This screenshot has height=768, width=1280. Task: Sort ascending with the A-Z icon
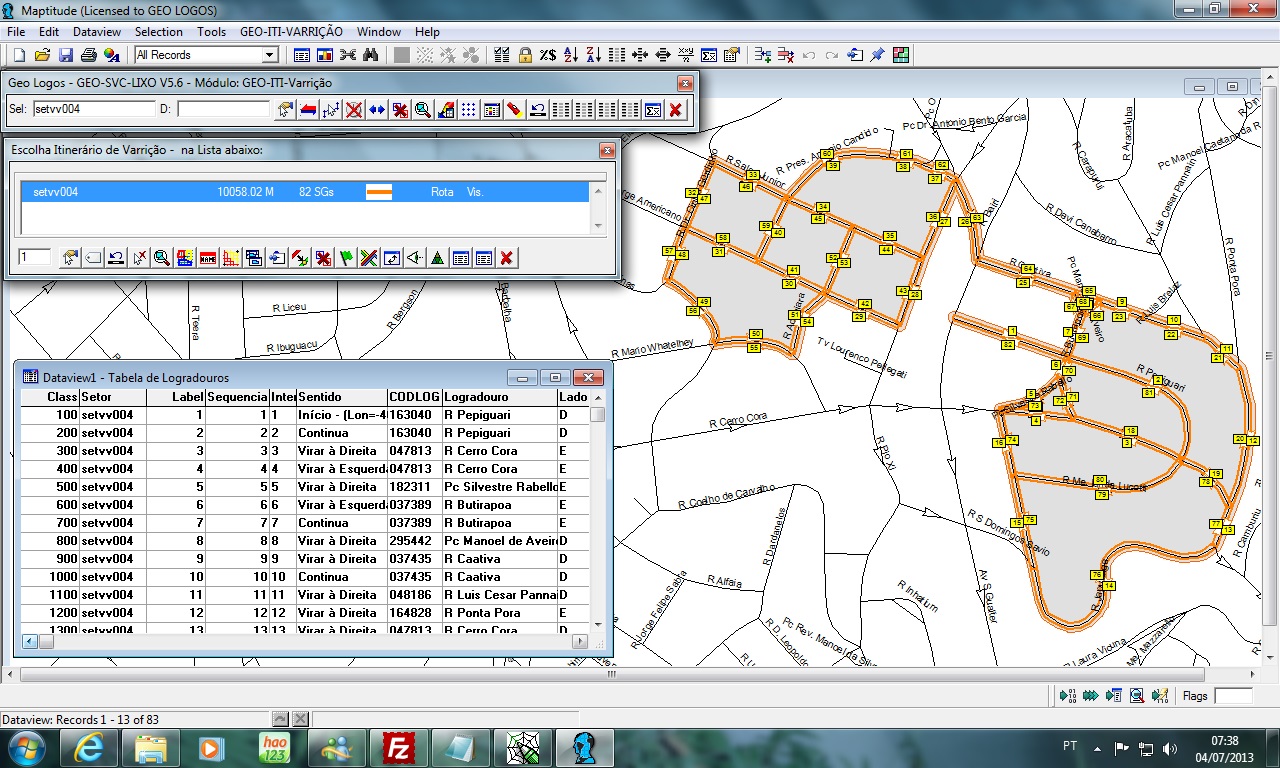(x=571, y=55)
